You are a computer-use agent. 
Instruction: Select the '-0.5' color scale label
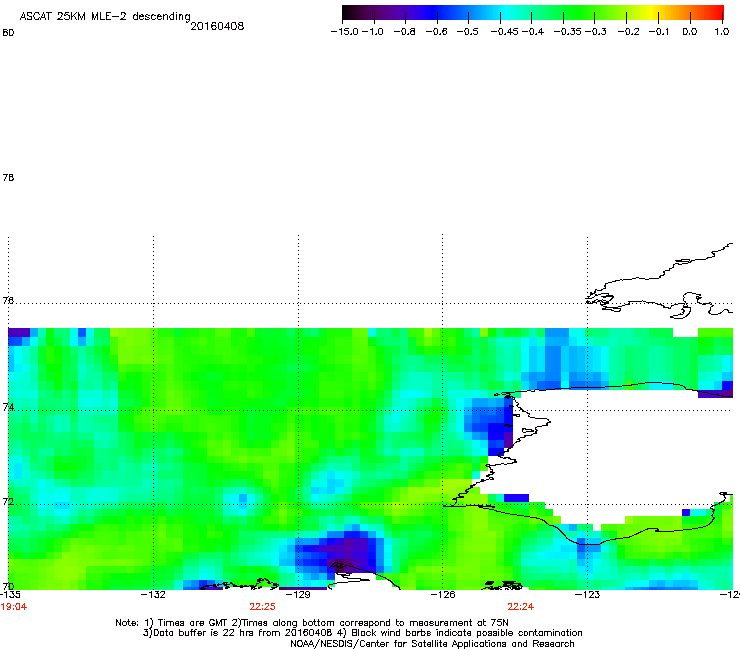pyautogui.click(x=468, y=32)
